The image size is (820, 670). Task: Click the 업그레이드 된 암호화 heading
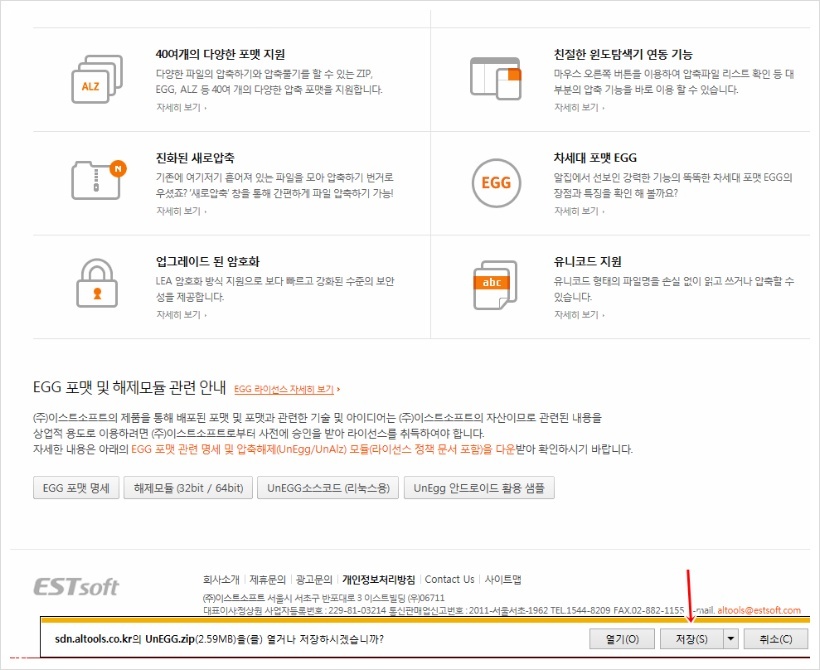tap(208, 262)
